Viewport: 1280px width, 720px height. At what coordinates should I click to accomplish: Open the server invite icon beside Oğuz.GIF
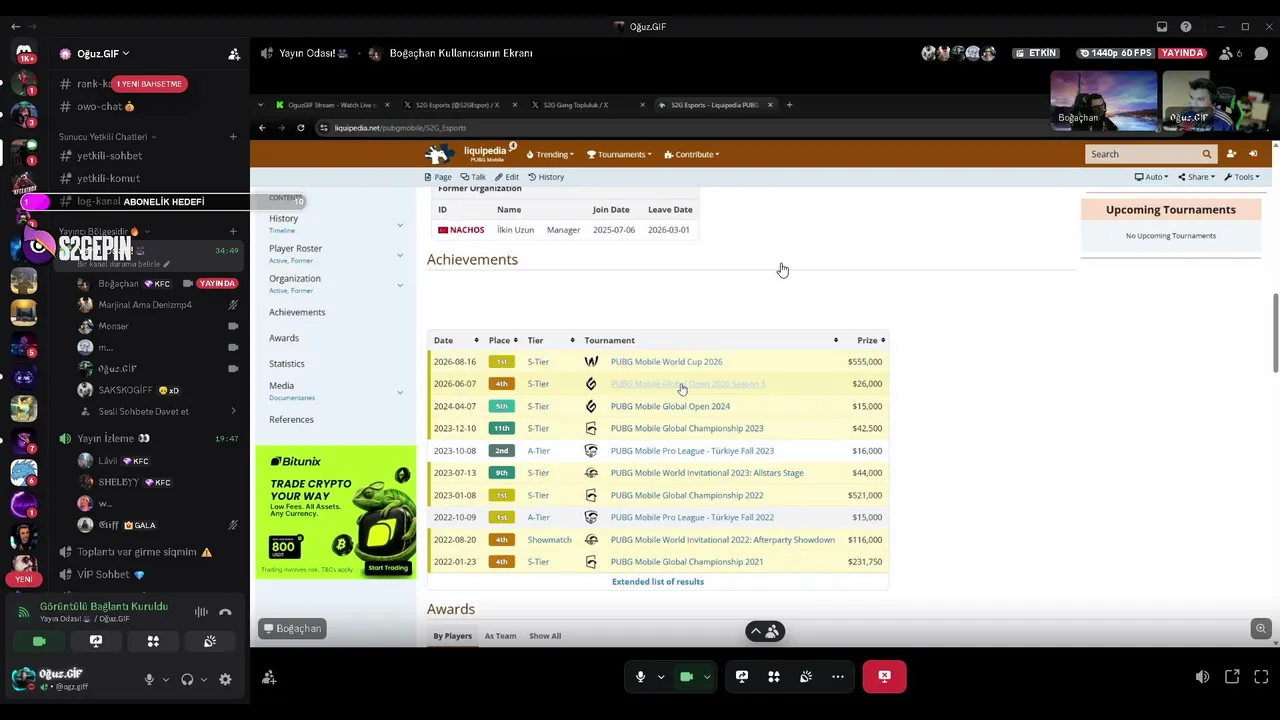(234, 54)
